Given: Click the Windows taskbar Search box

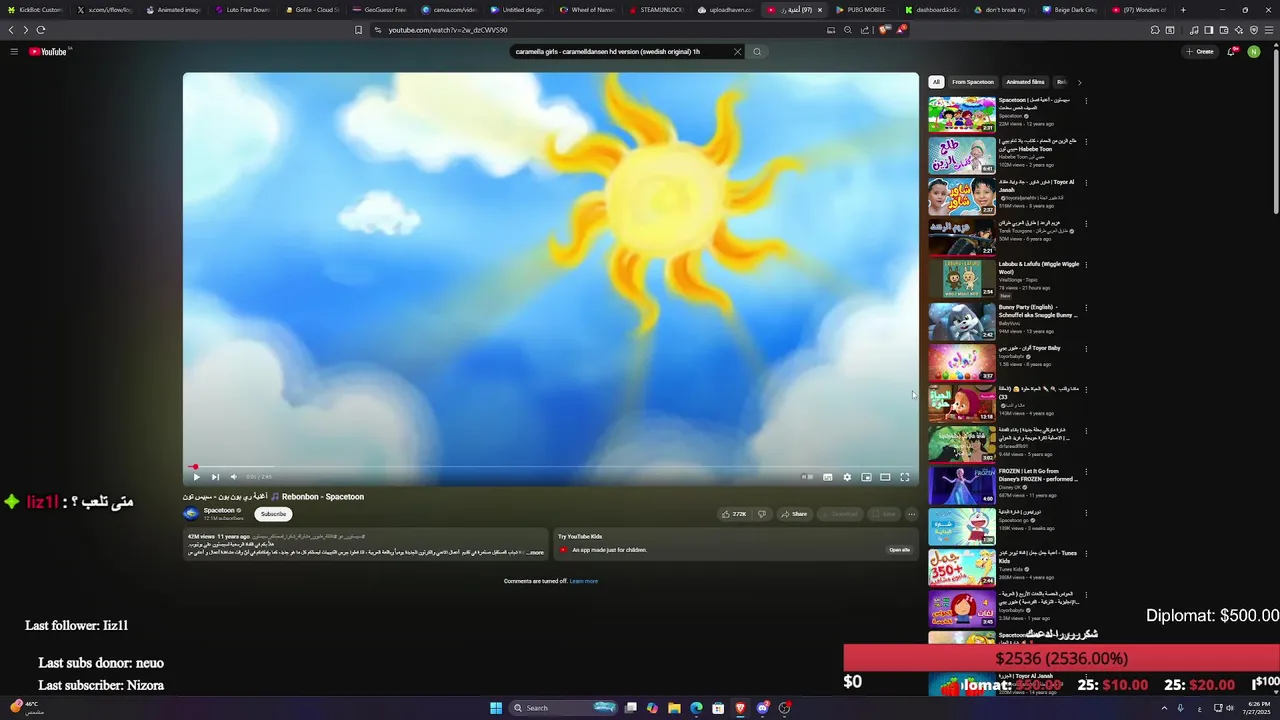Looking at the screenshot, I should point(563,708).
